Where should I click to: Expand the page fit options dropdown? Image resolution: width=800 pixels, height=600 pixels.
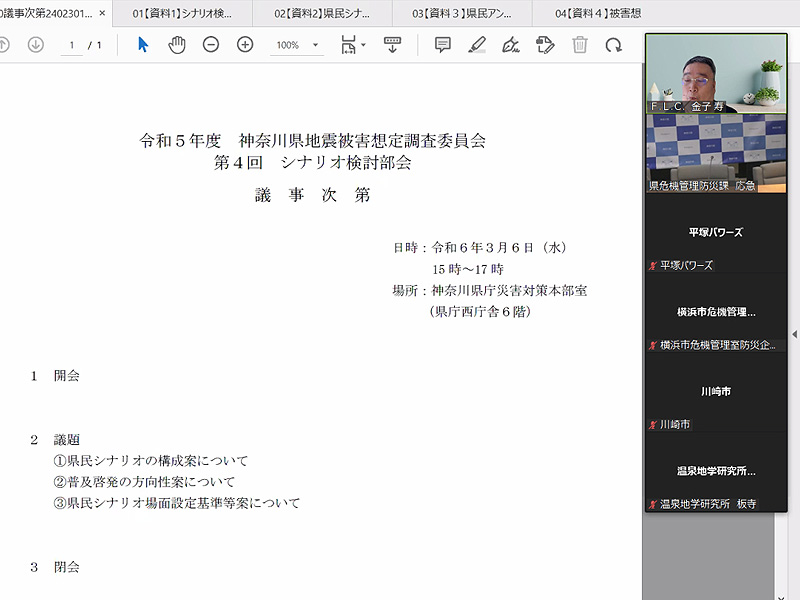tap(353, 45)
